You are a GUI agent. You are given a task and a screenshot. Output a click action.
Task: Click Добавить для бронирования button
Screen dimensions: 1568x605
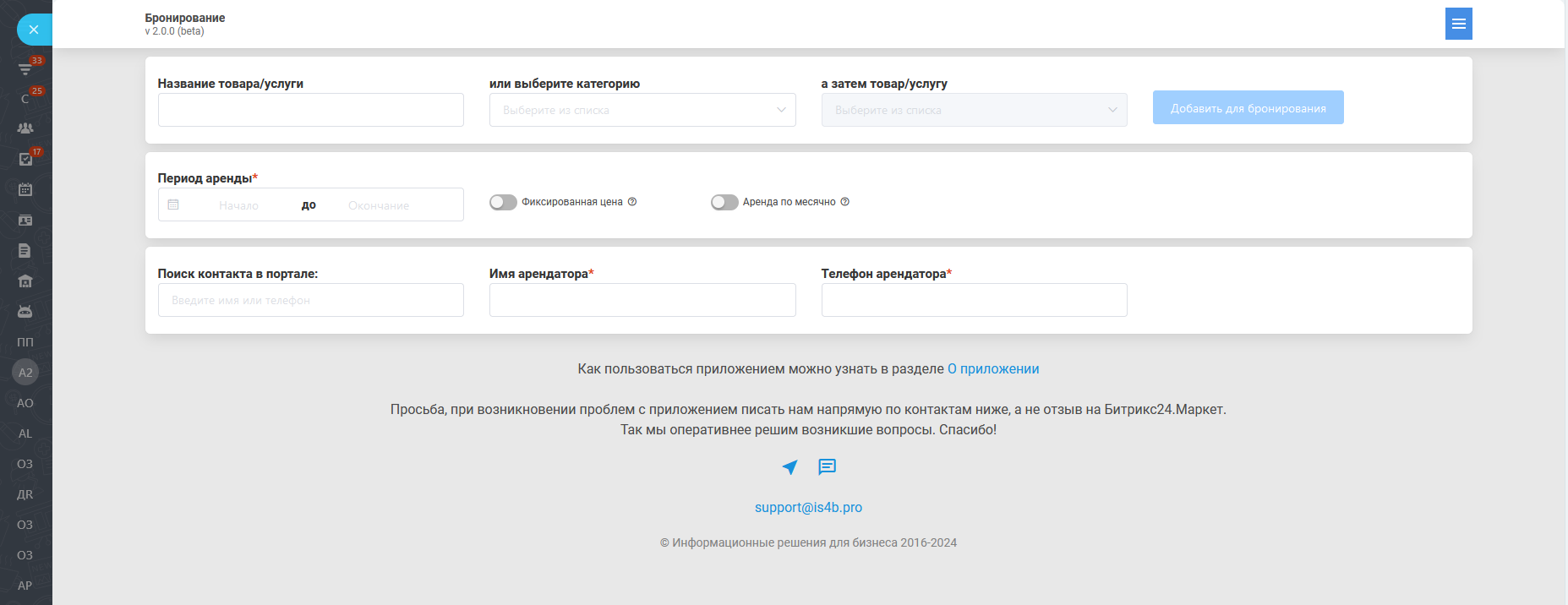pos(1248,108)
